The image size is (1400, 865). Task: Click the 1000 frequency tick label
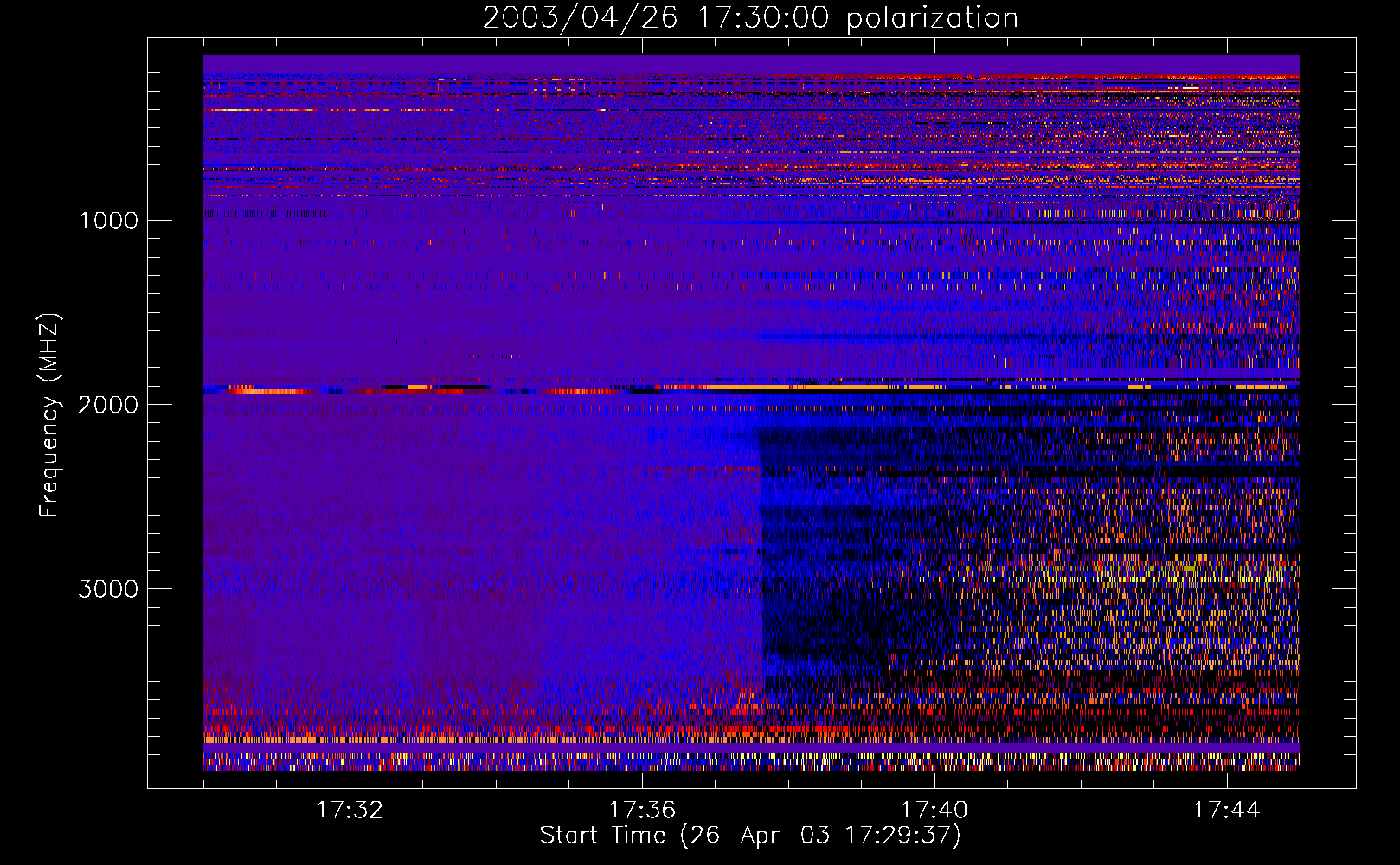click(x=108, y=221)
